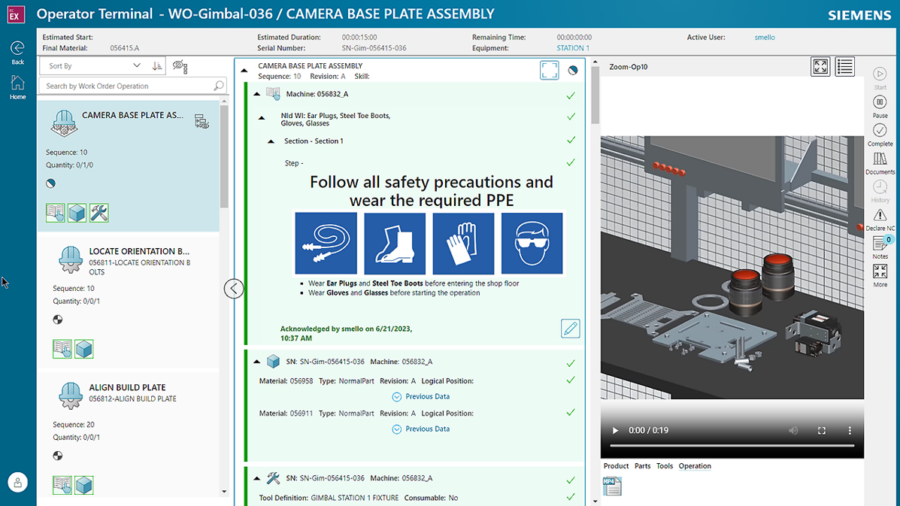The width and height of the screenshot is (900, 506).
Task: Play the Zoom-Op10 video
Action: pos(615,431)
